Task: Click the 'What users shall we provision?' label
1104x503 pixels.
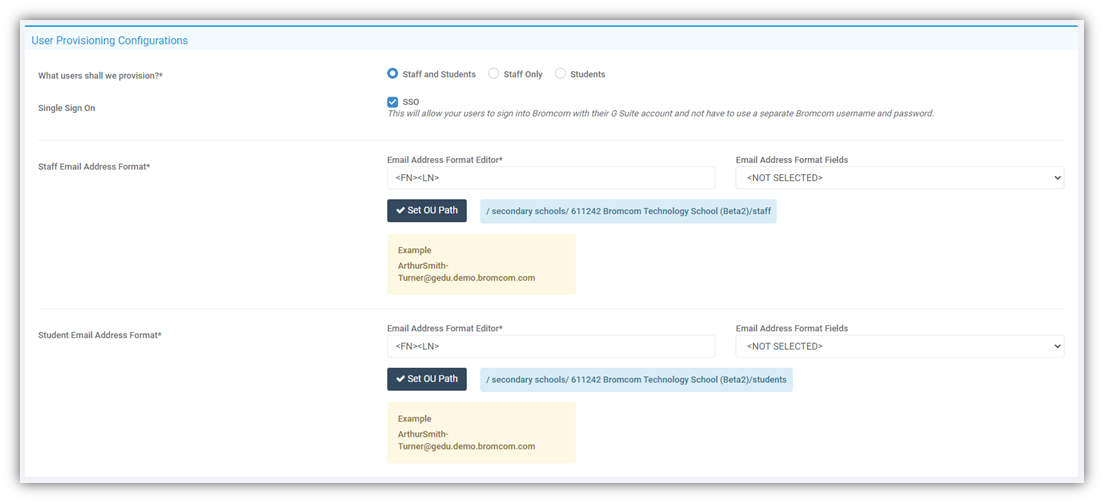Action: 101,75
